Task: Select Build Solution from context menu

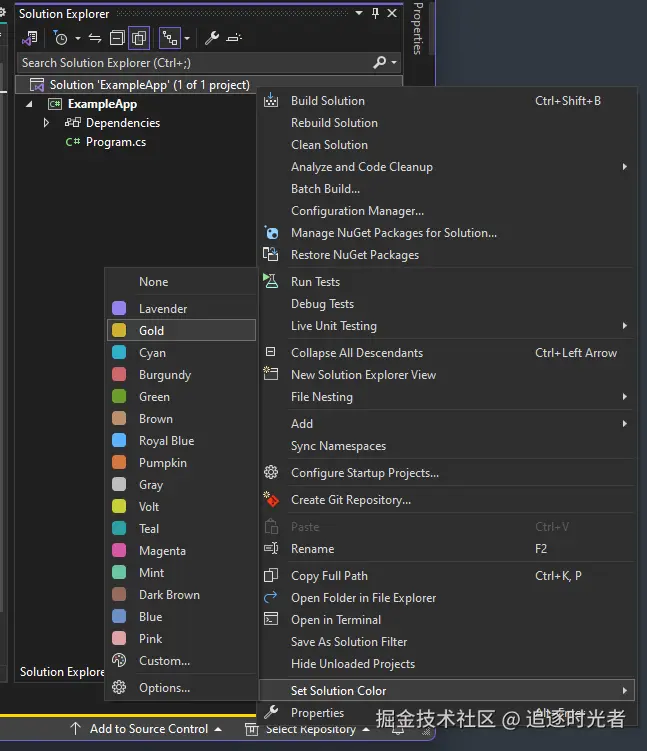Action: pos(327,101)
